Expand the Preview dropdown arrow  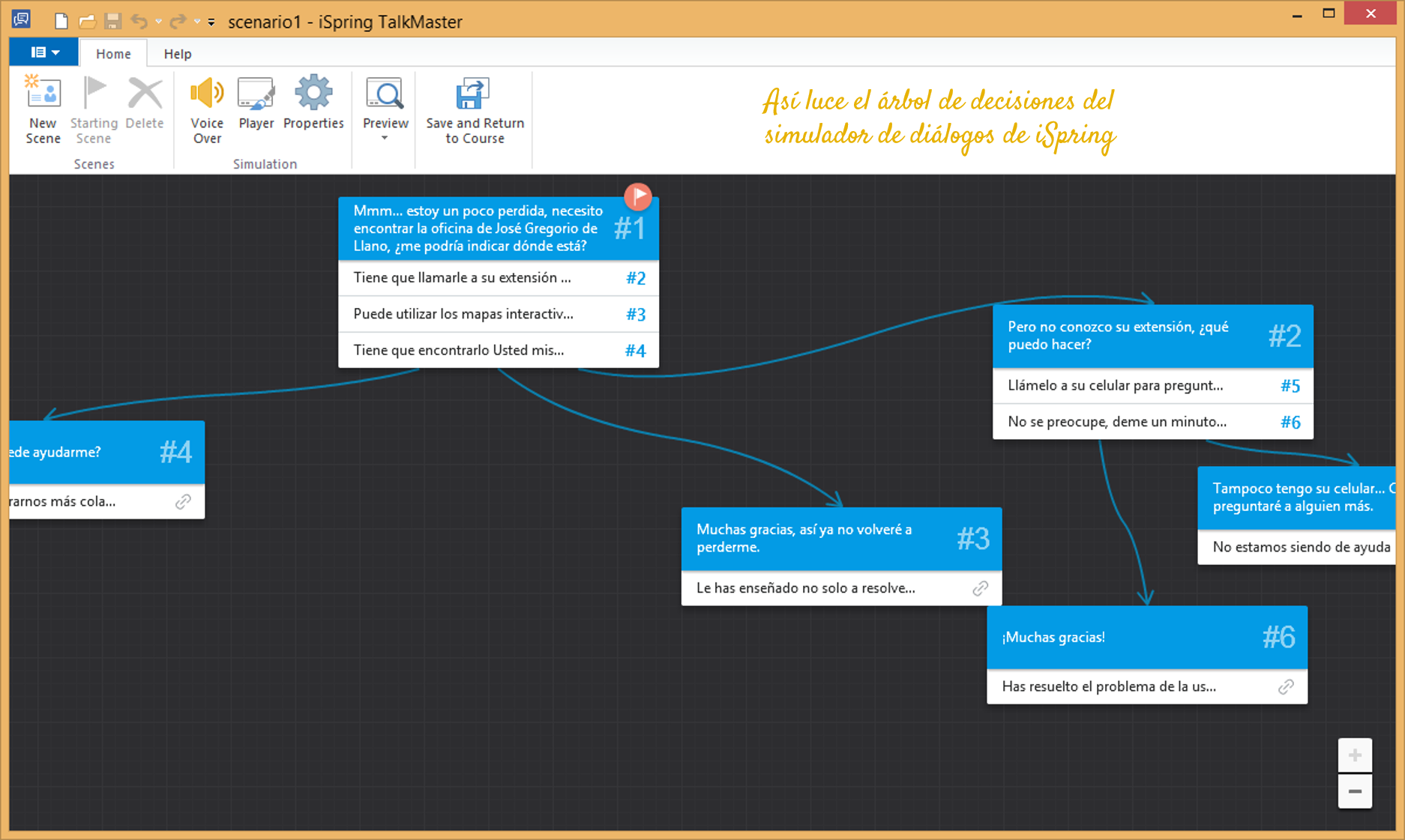pyautogui.click(x=385, y=139)
